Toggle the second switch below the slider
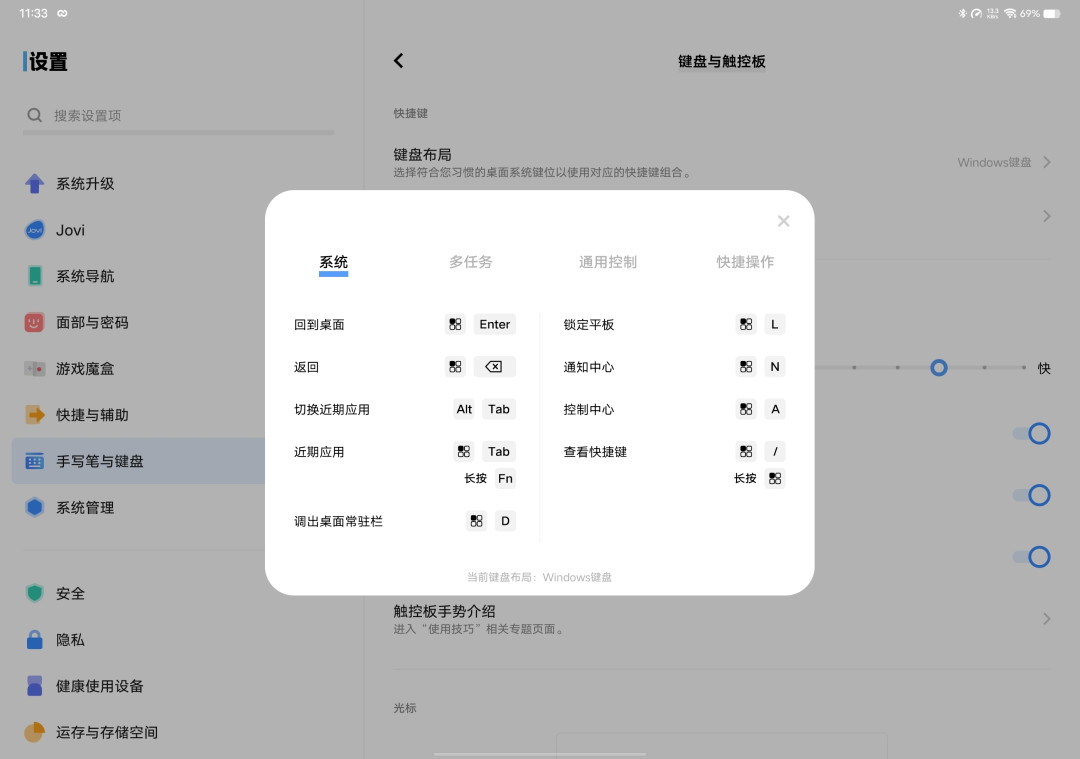The width and height of the screenshot is (1080, 759). (x=1032, y=495)
